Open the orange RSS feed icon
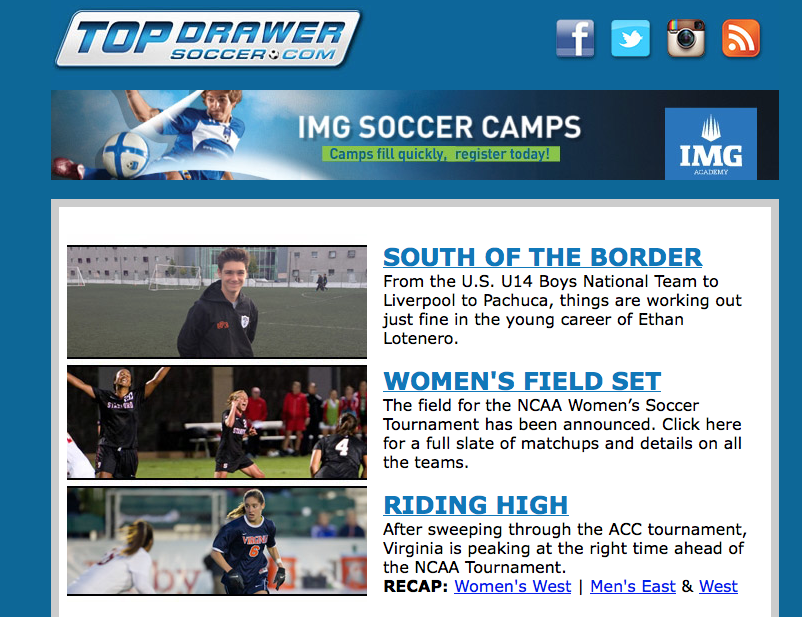This screenshot has height=617, width=802. (x=741, y=38)
